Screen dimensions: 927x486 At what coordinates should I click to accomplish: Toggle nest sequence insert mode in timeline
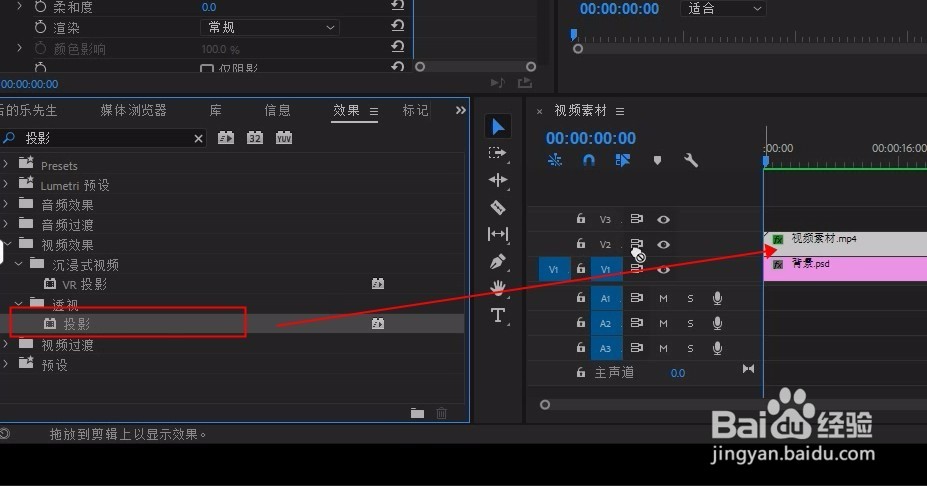pos(555,160)
